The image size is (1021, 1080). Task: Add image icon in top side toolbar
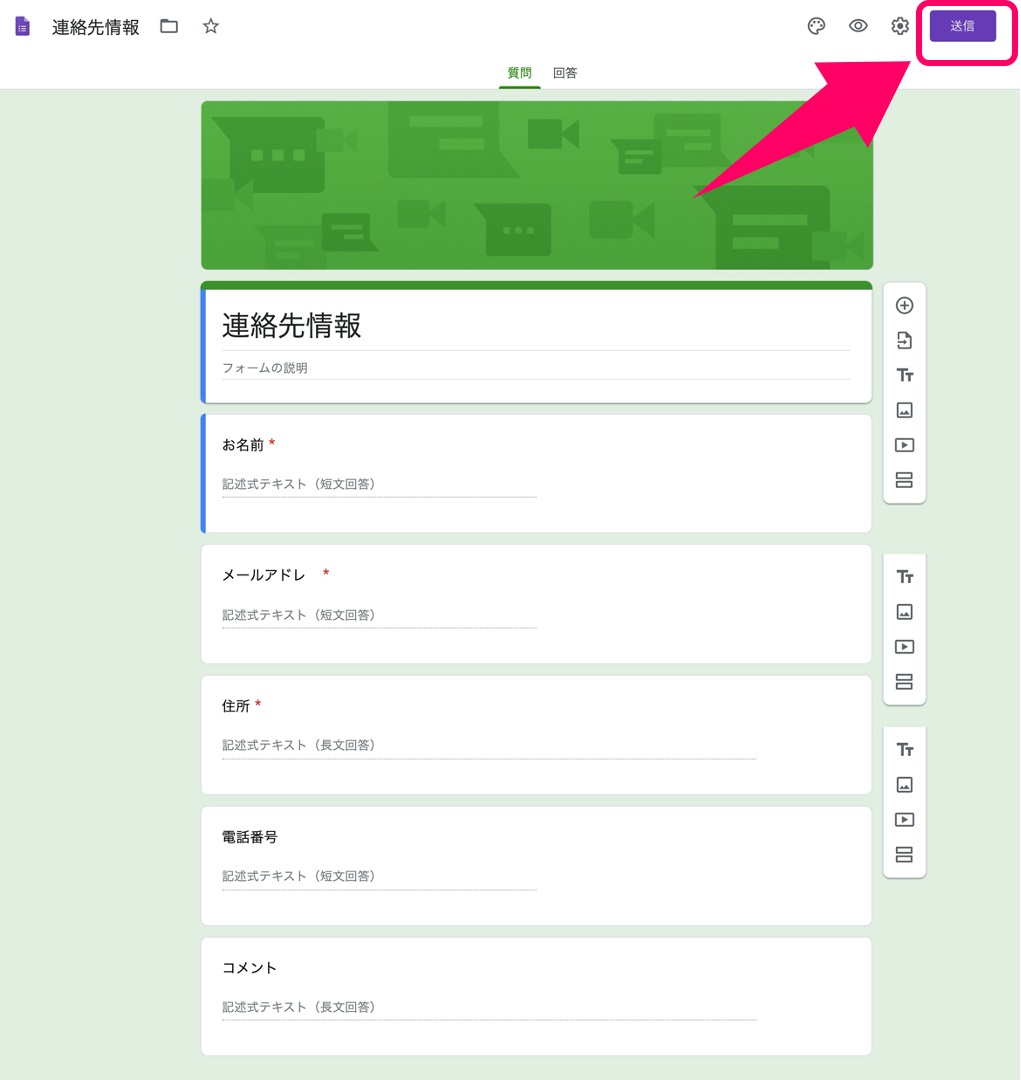tap(905, 411)
